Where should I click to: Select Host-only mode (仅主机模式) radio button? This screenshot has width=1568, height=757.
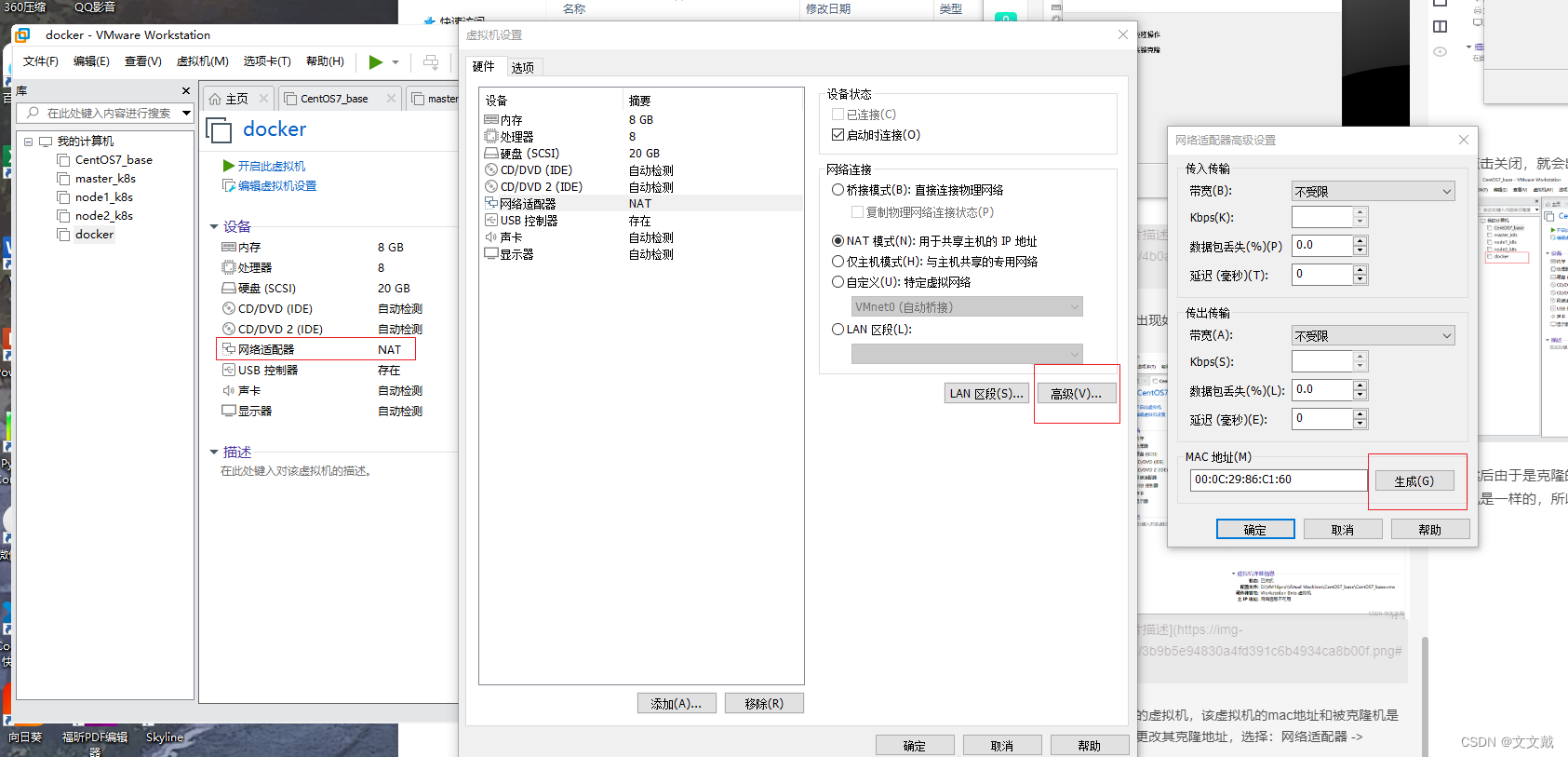pos(838,262)
